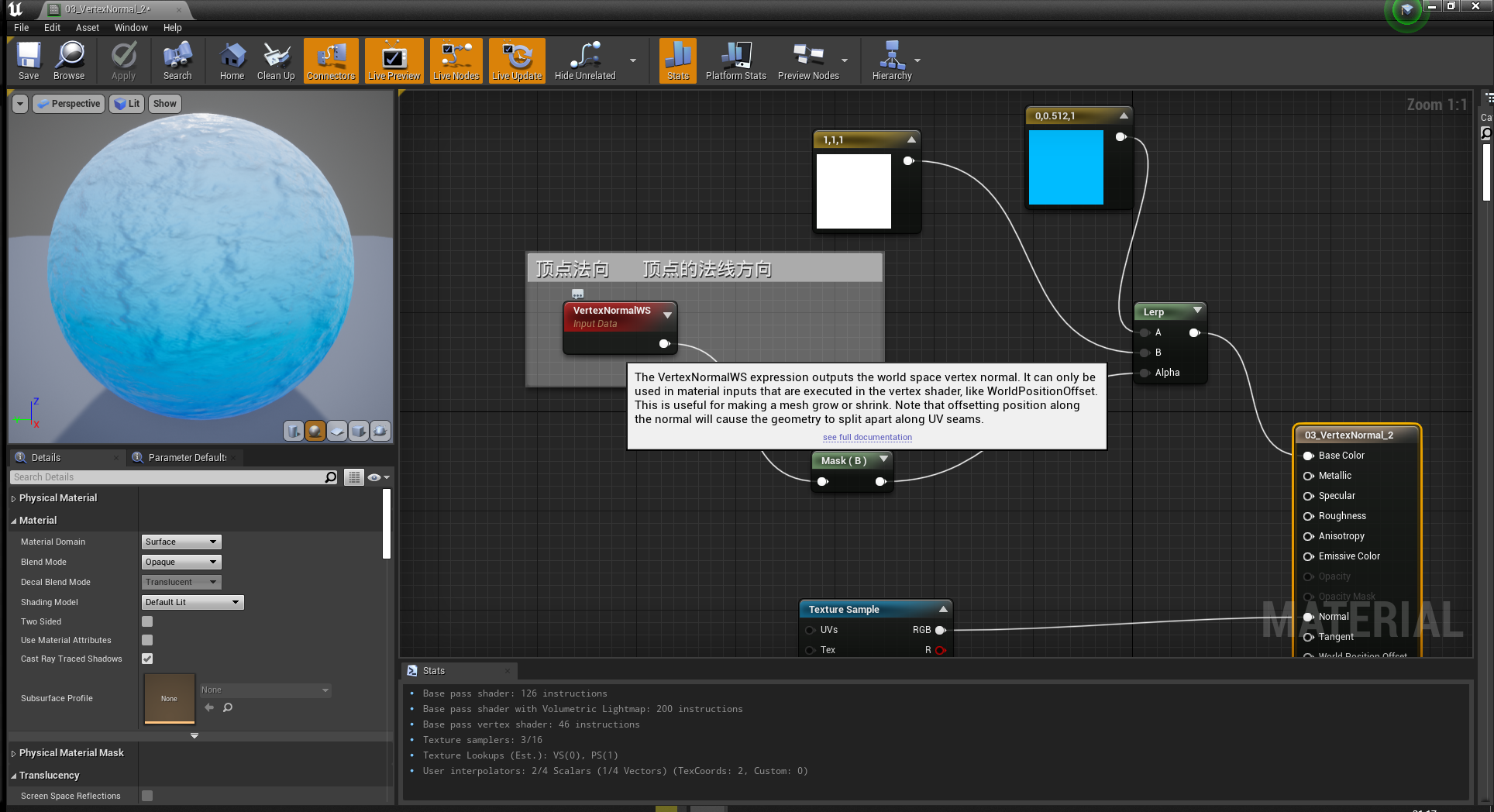Change the Shading Model dropdown
Screen dimensions: 1494x812
[x=191, y=602]
